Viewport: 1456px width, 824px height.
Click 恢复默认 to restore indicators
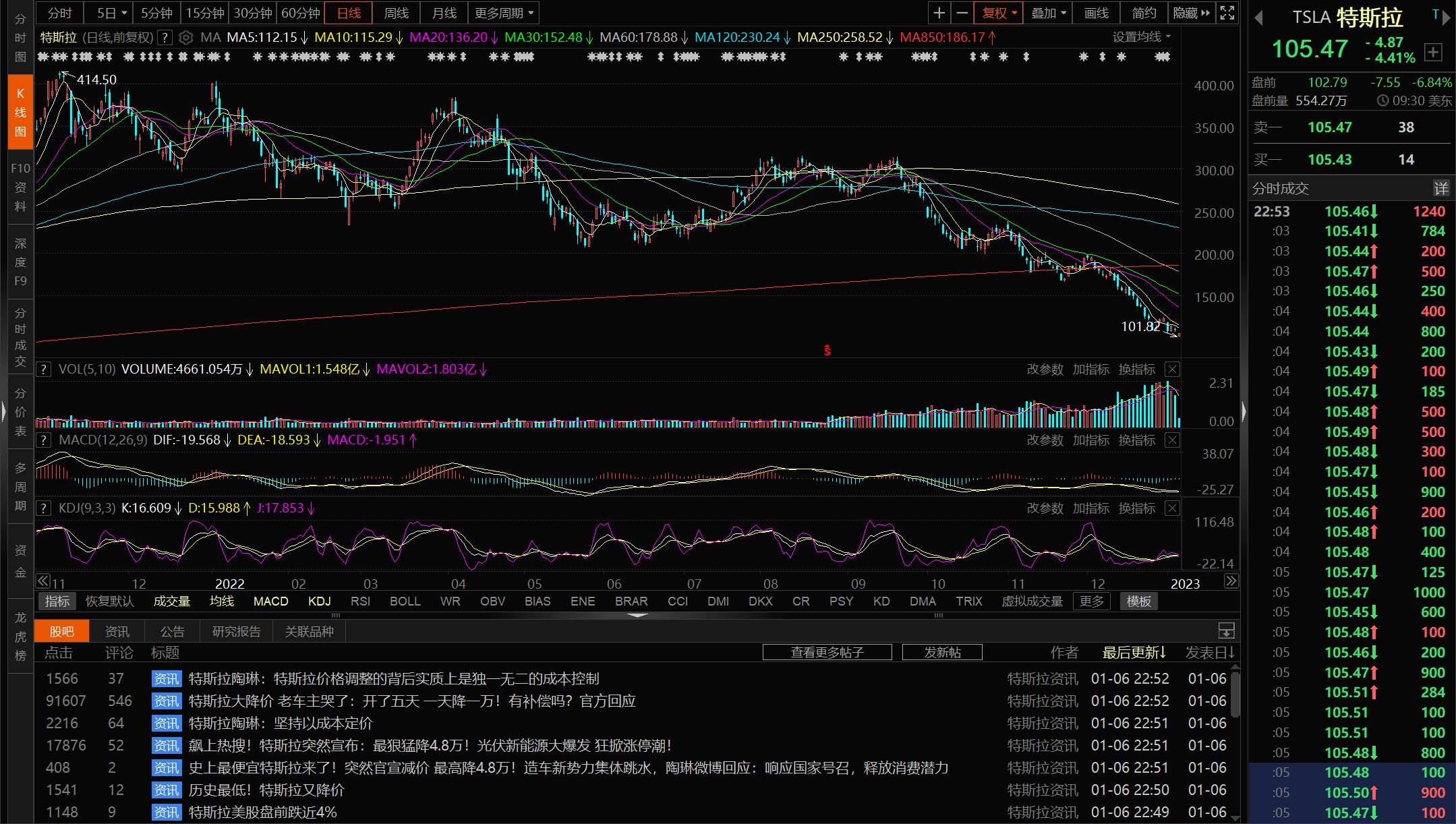point(110,601)
